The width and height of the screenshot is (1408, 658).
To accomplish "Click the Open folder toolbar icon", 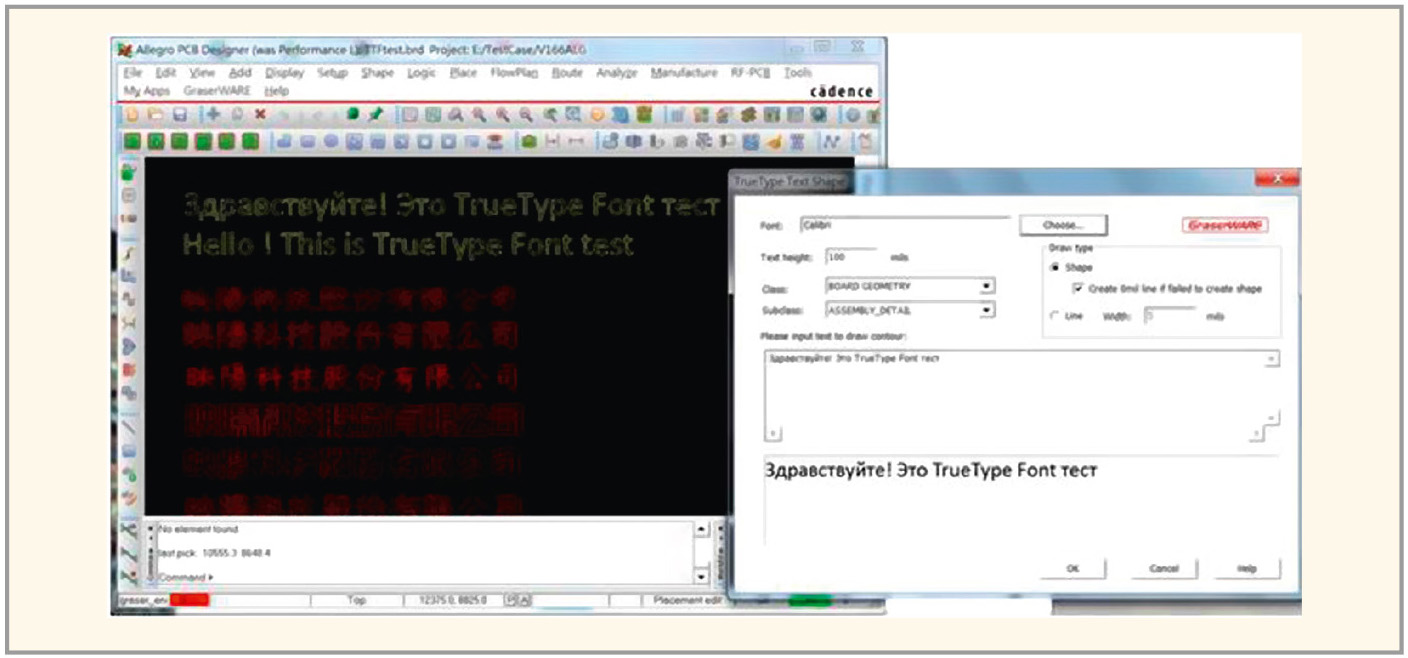I will [x=155, y=116].
